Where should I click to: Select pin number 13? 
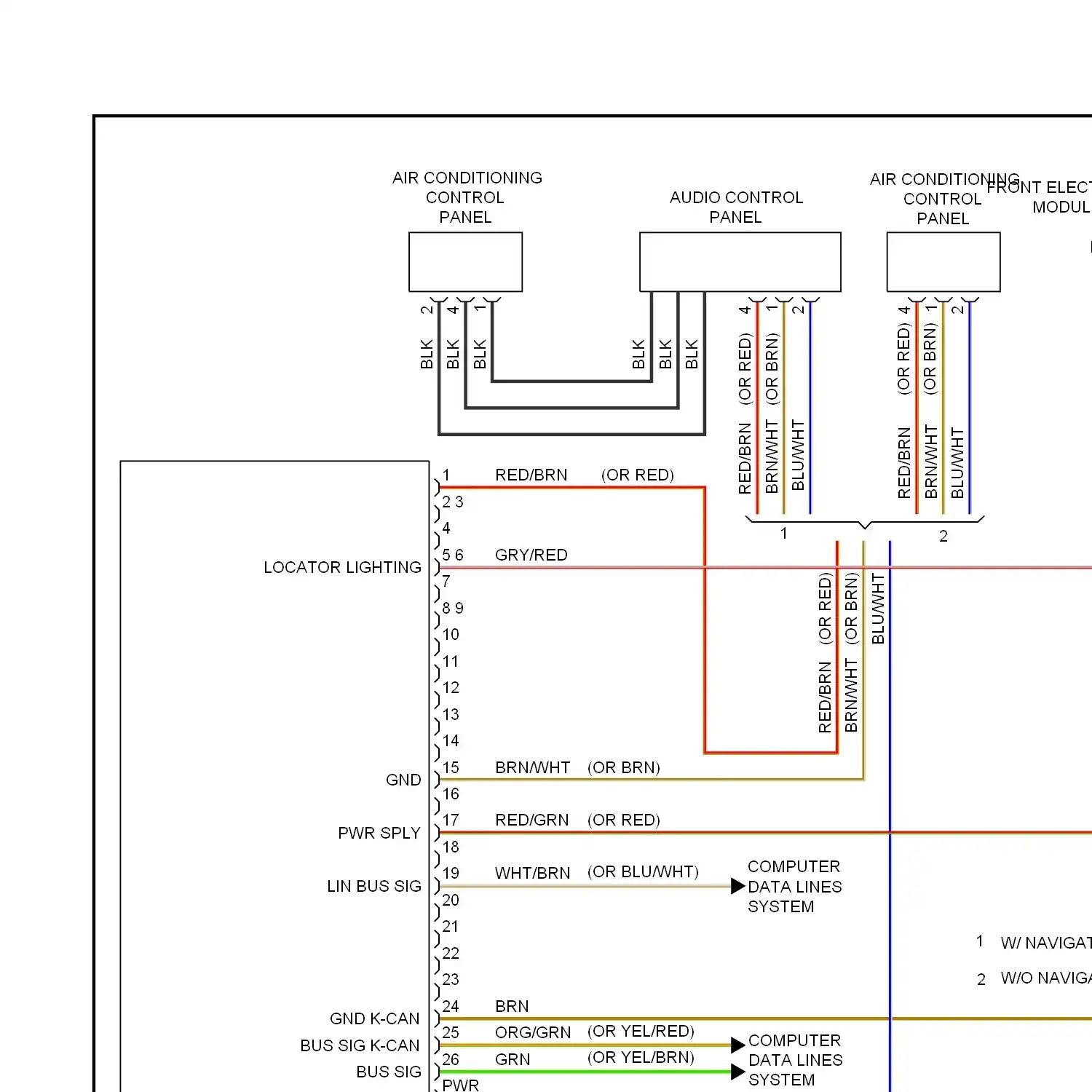coord(451,714)
